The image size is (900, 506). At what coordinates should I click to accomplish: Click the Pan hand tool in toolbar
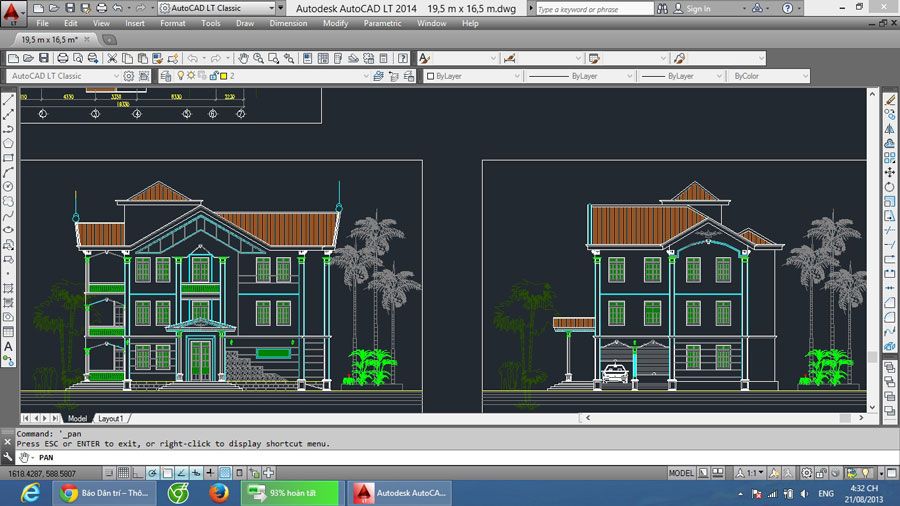click(x=243, y=58)
